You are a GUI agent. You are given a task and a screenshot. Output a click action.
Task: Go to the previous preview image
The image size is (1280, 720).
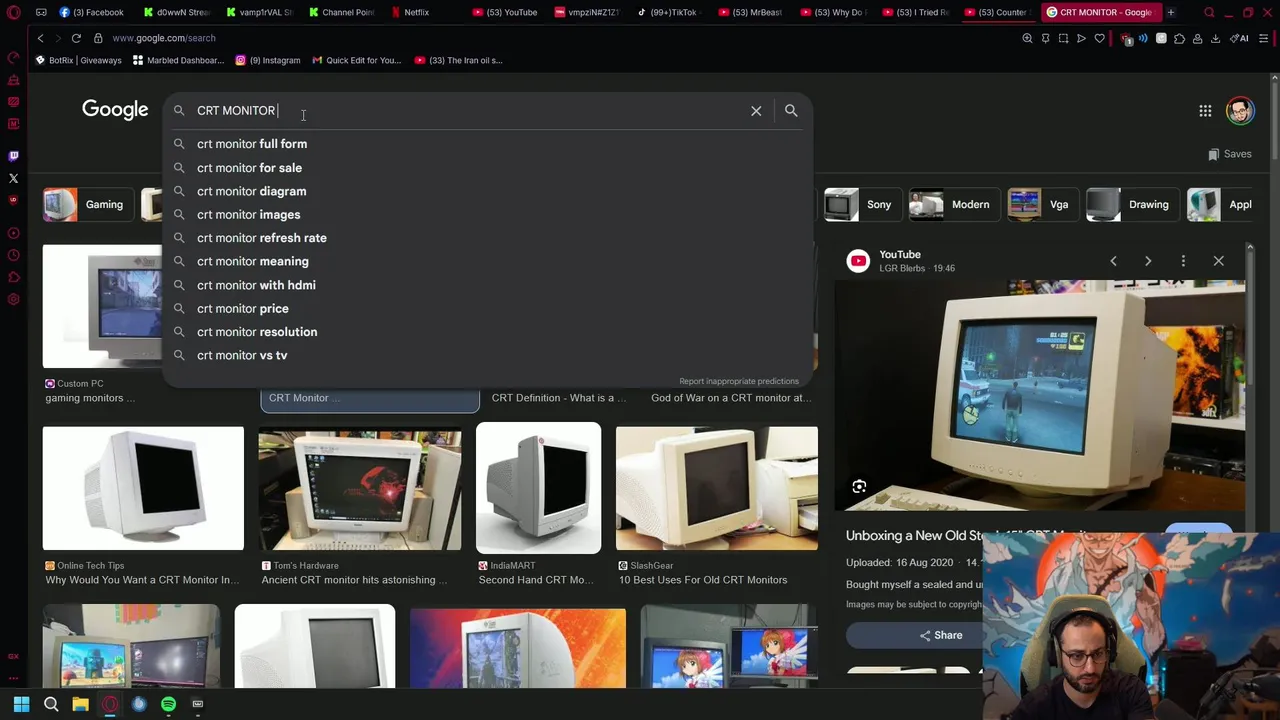[x=1113, y=261]
